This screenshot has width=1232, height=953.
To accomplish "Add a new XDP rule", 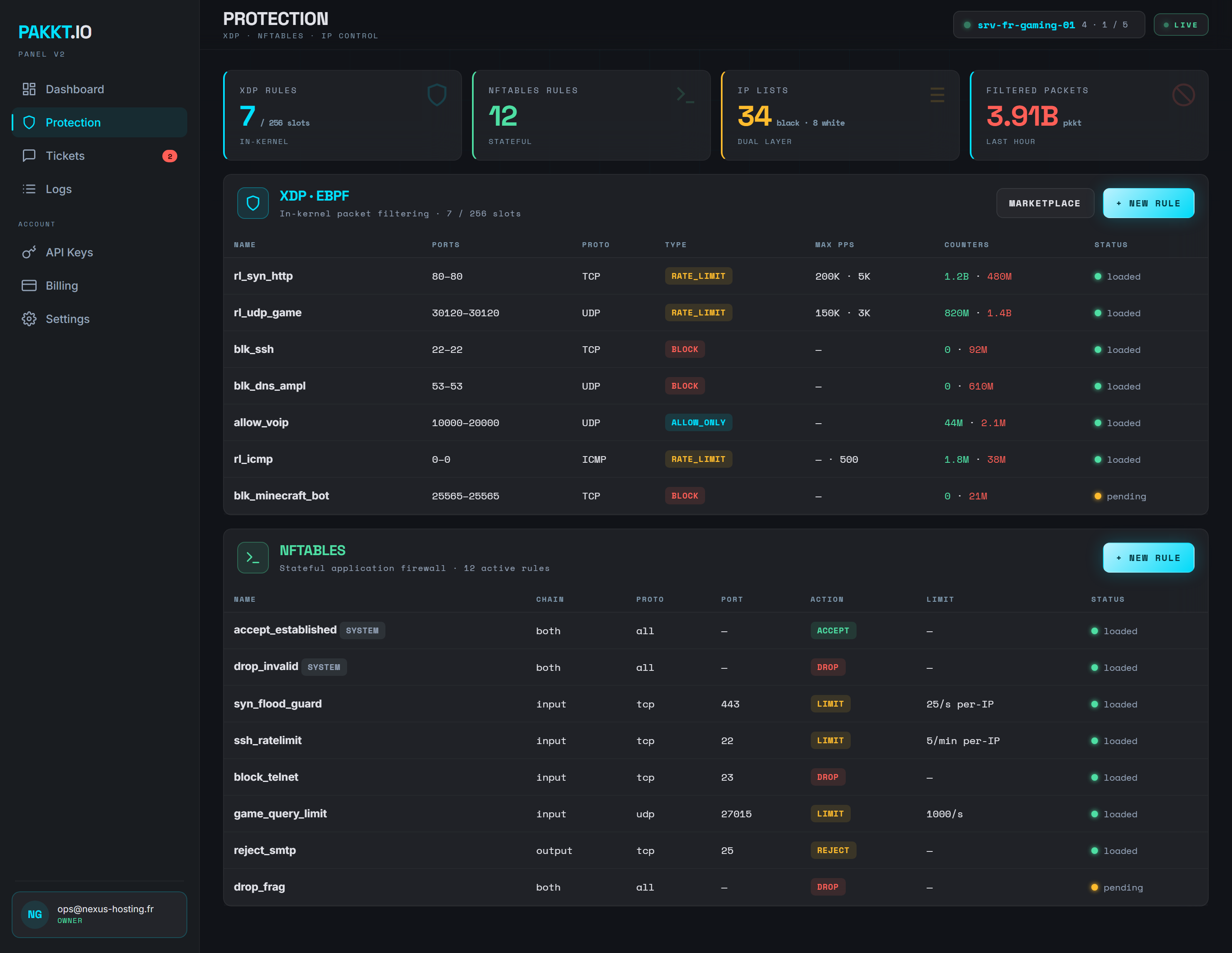I will pos(1148,203).
